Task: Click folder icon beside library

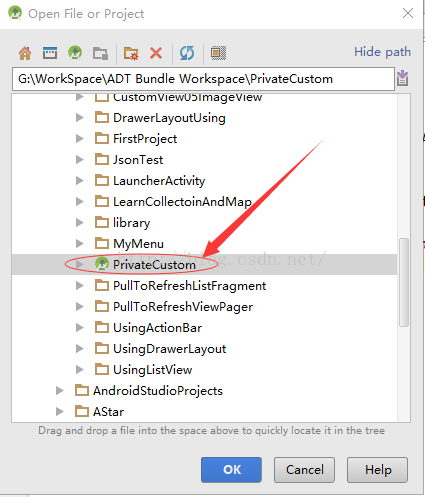Action: tap(102, 222)
